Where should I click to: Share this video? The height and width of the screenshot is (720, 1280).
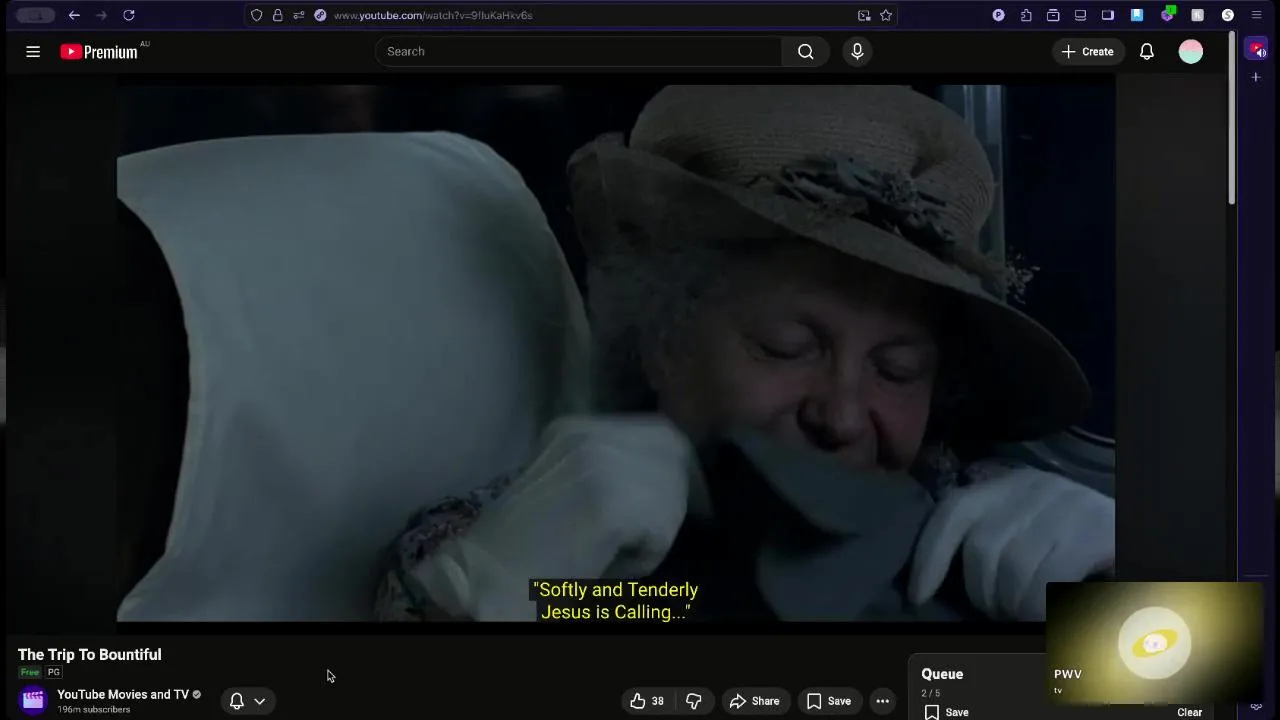pos(755,701)
